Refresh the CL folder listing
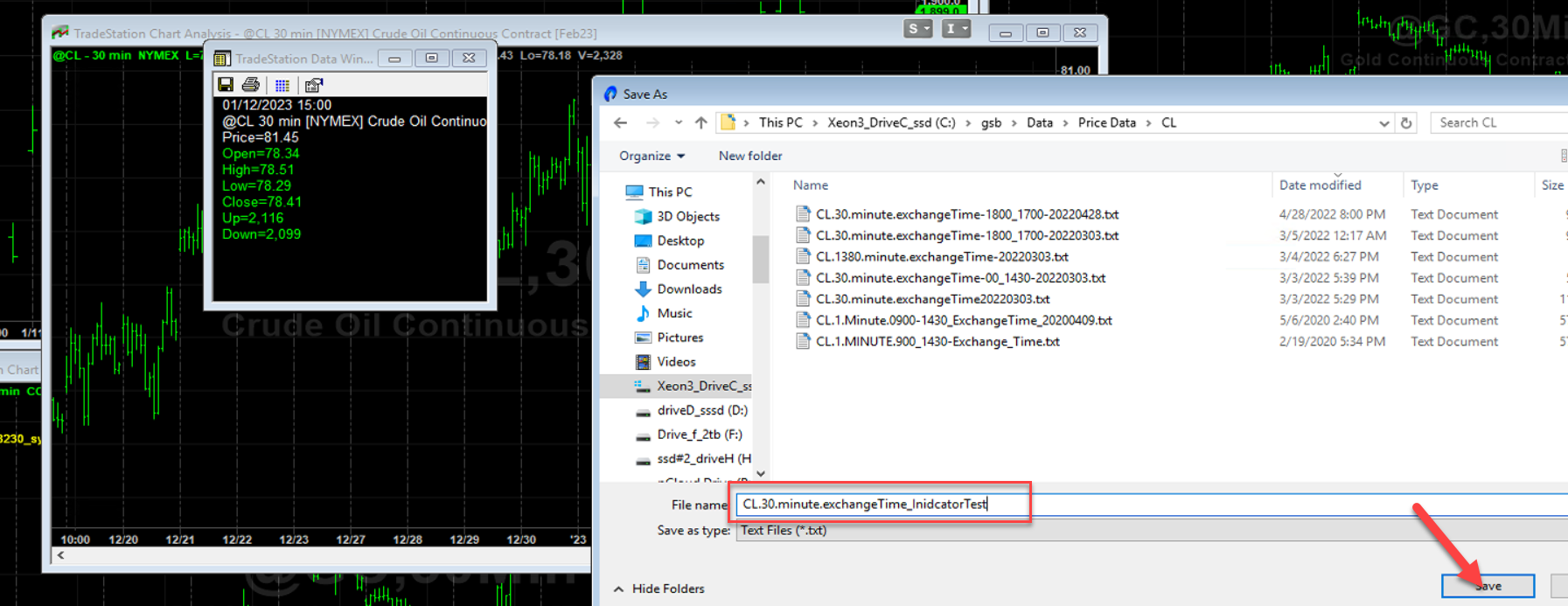This screenshot has height=606, width=1568. pos(1406,123)
